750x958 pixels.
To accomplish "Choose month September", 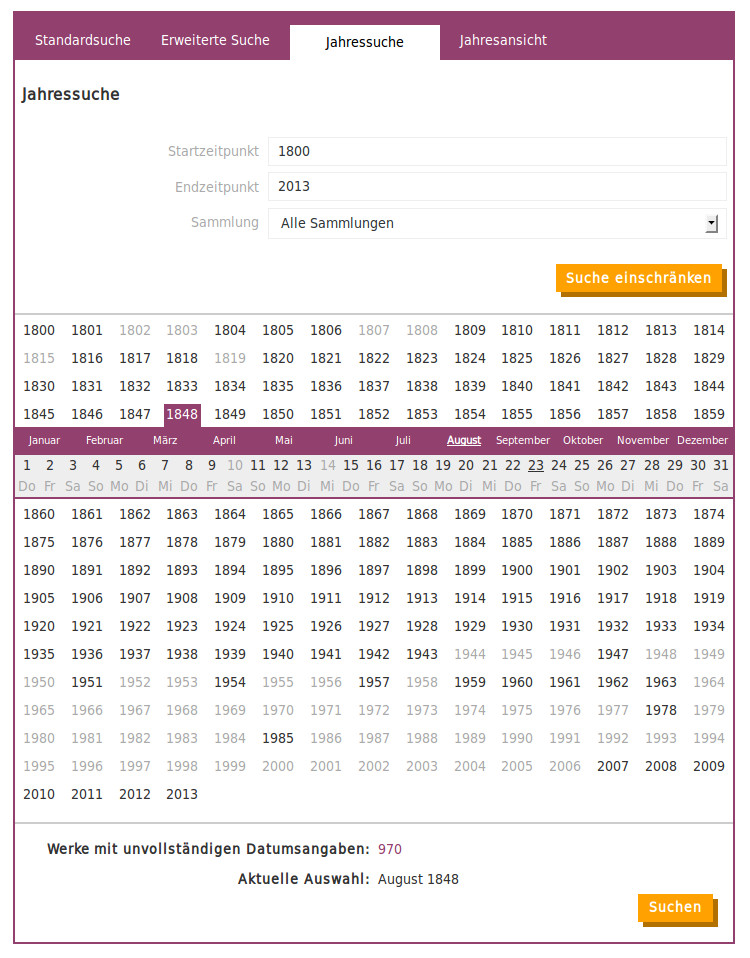I will coord(523,441).
